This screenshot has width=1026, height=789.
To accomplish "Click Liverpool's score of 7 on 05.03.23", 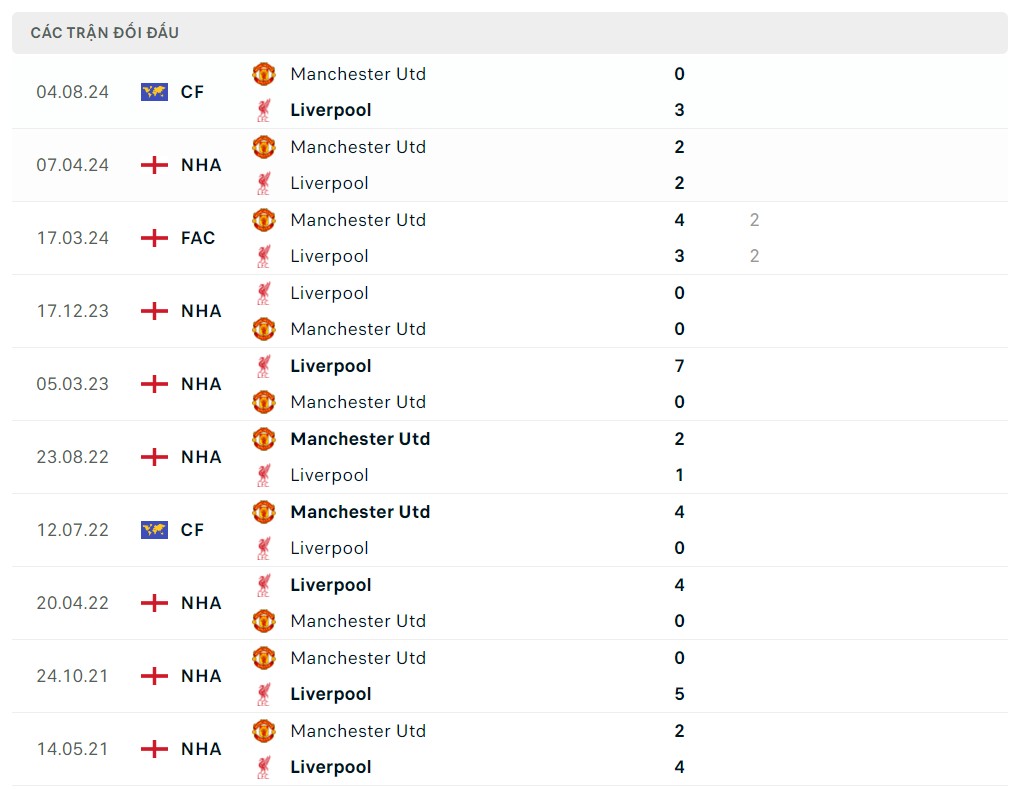I will pyautogui.click(x=679, y=366).
